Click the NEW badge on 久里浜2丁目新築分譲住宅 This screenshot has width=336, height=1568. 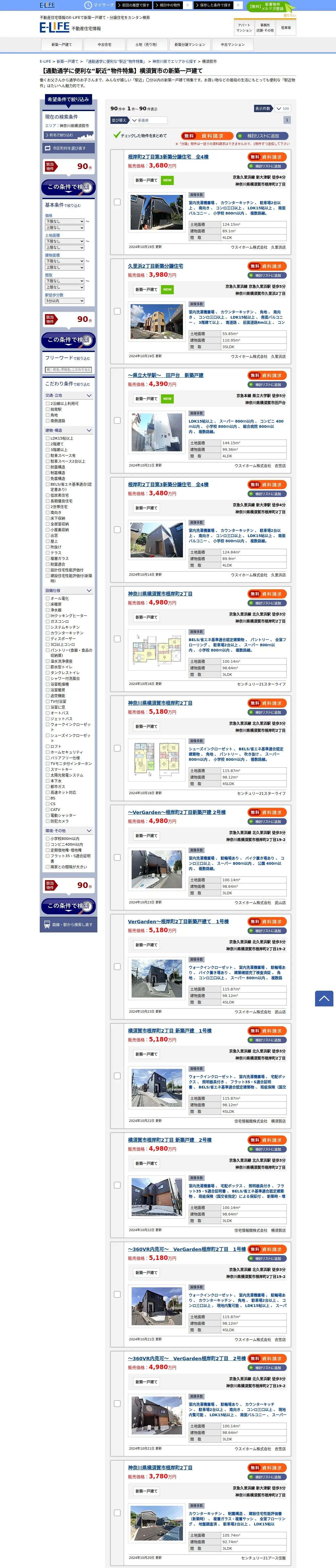click(x=167, y=290)
